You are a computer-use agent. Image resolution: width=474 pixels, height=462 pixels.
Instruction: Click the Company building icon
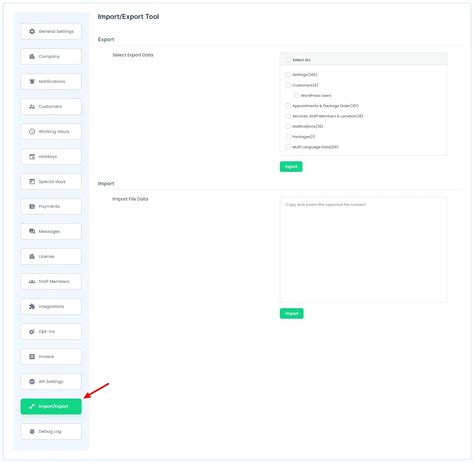point(32,56)
